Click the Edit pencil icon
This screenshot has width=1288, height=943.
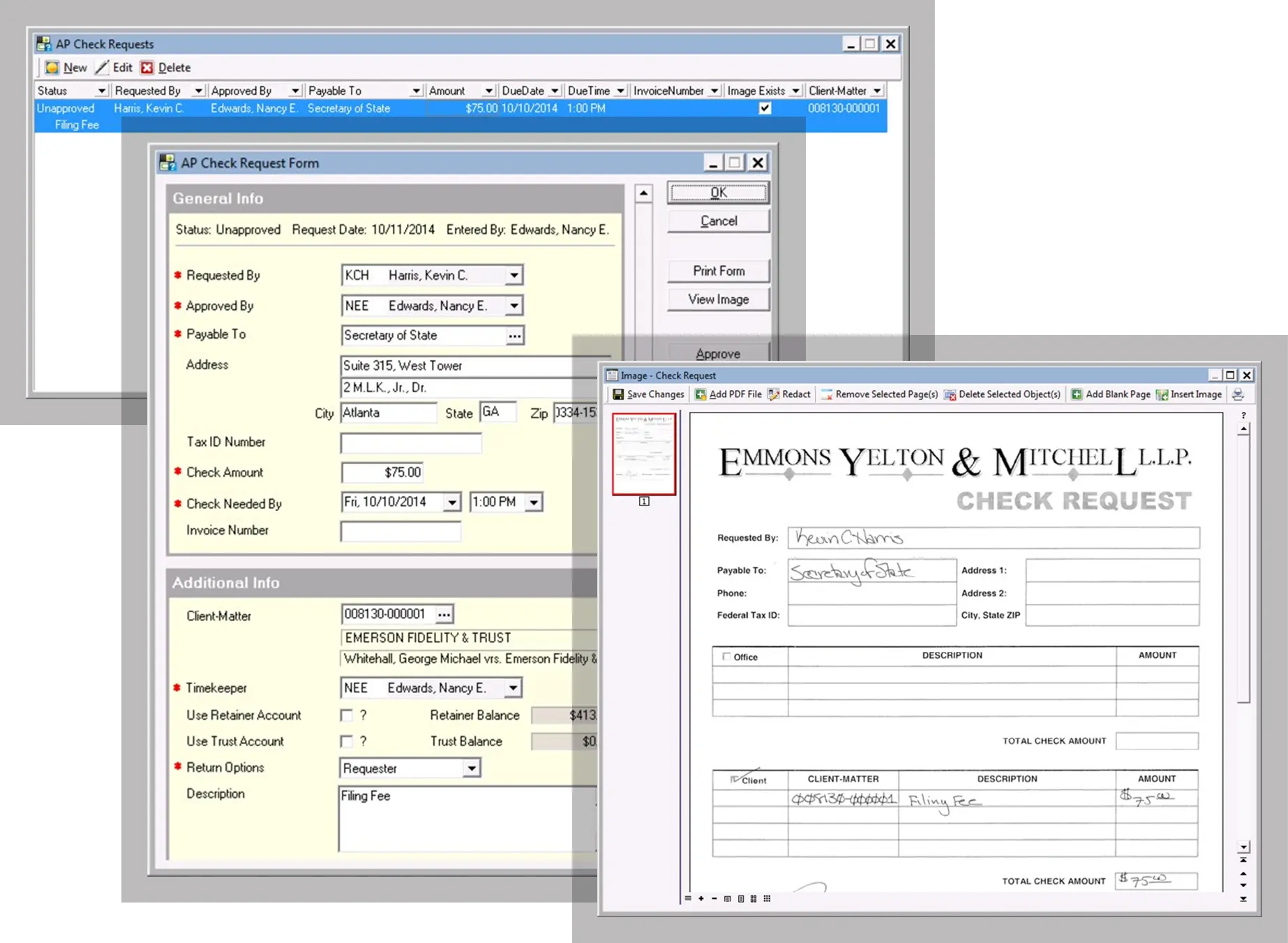point(103,68)
